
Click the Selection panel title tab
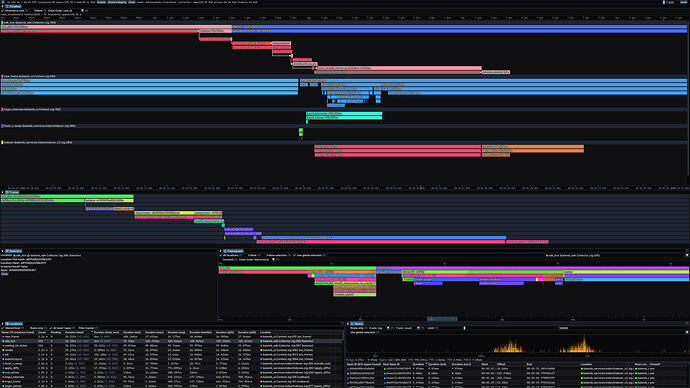click(13, 251)
